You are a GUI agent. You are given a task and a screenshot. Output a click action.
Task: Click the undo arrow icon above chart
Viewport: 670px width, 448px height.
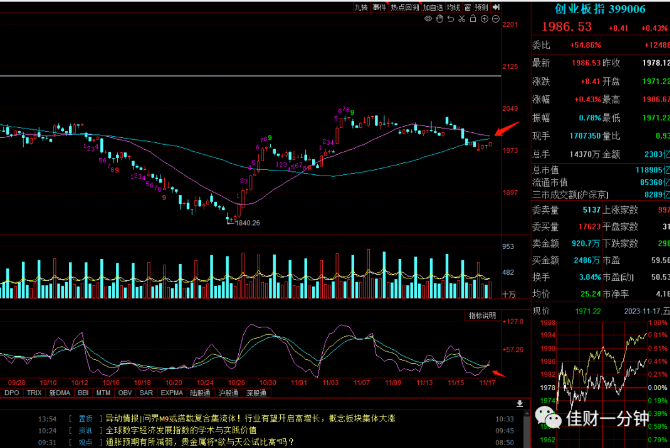pos(450,19)
